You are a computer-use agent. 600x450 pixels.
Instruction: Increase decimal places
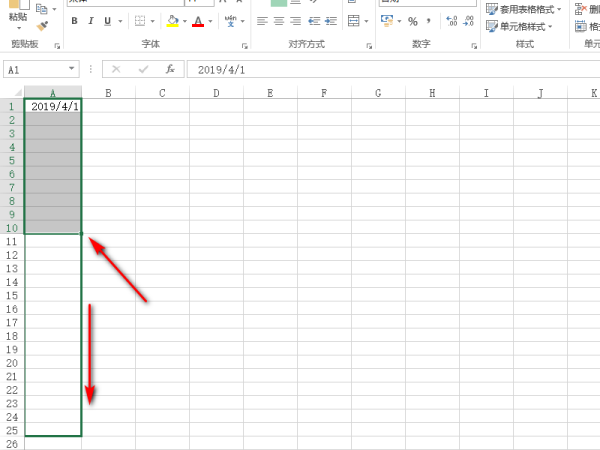tap(452, 21)
